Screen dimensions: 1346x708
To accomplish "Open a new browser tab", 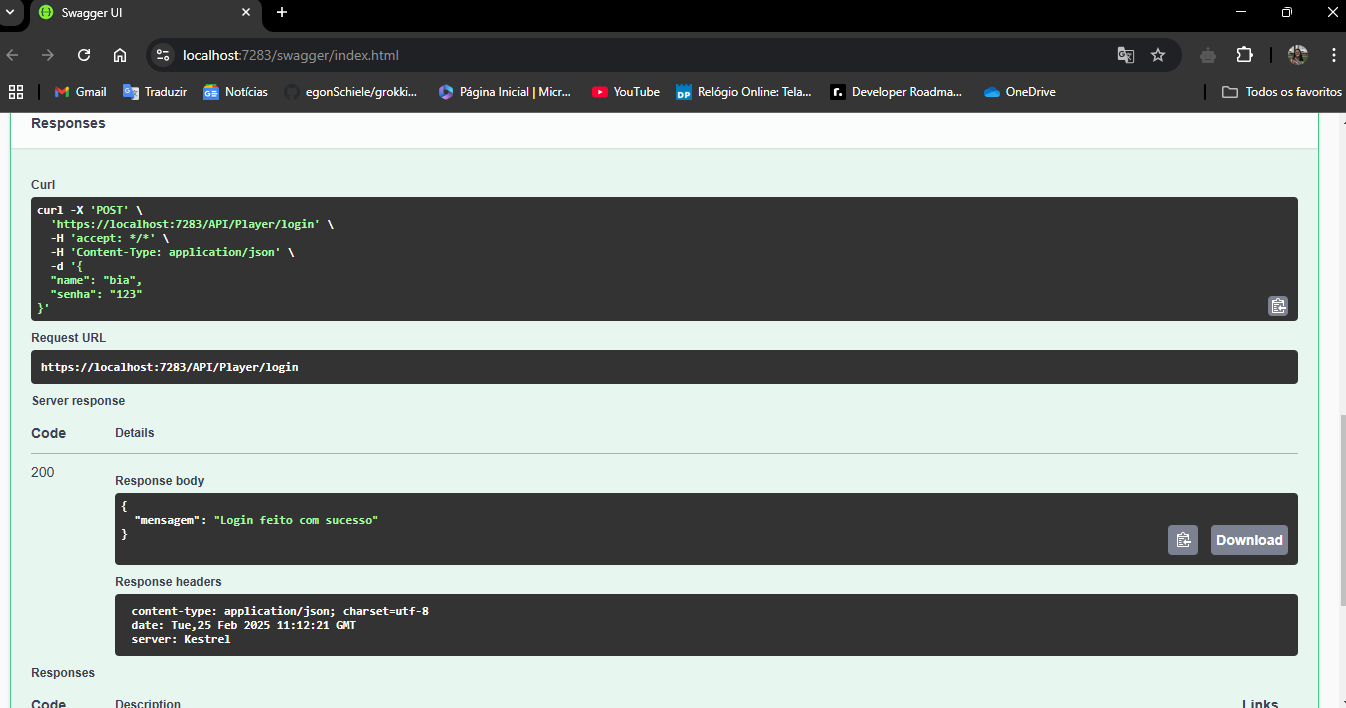I will (282, 13).
